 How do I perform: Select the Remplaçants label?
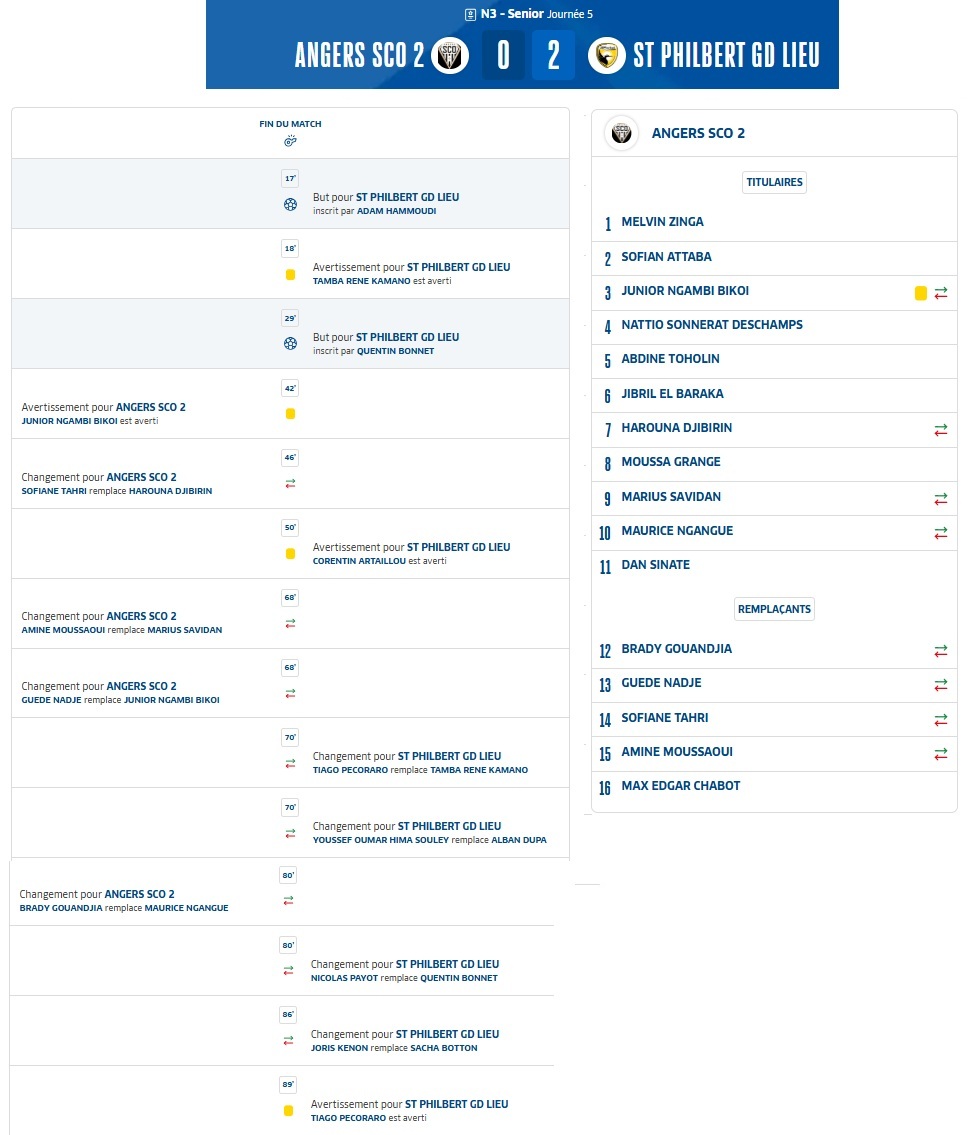coord(774,609)
